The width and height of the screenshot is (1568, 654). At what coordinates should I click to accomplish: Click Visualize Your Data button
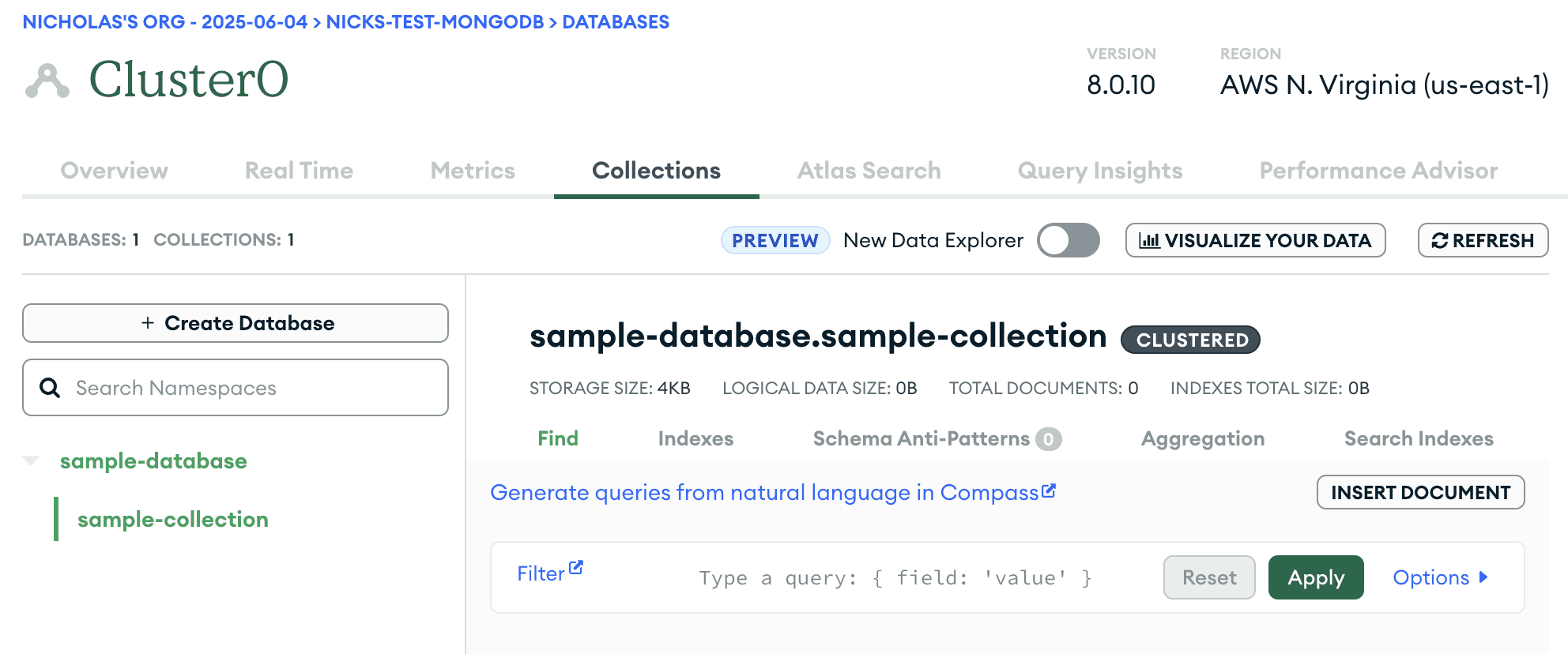coord(1255,240)
